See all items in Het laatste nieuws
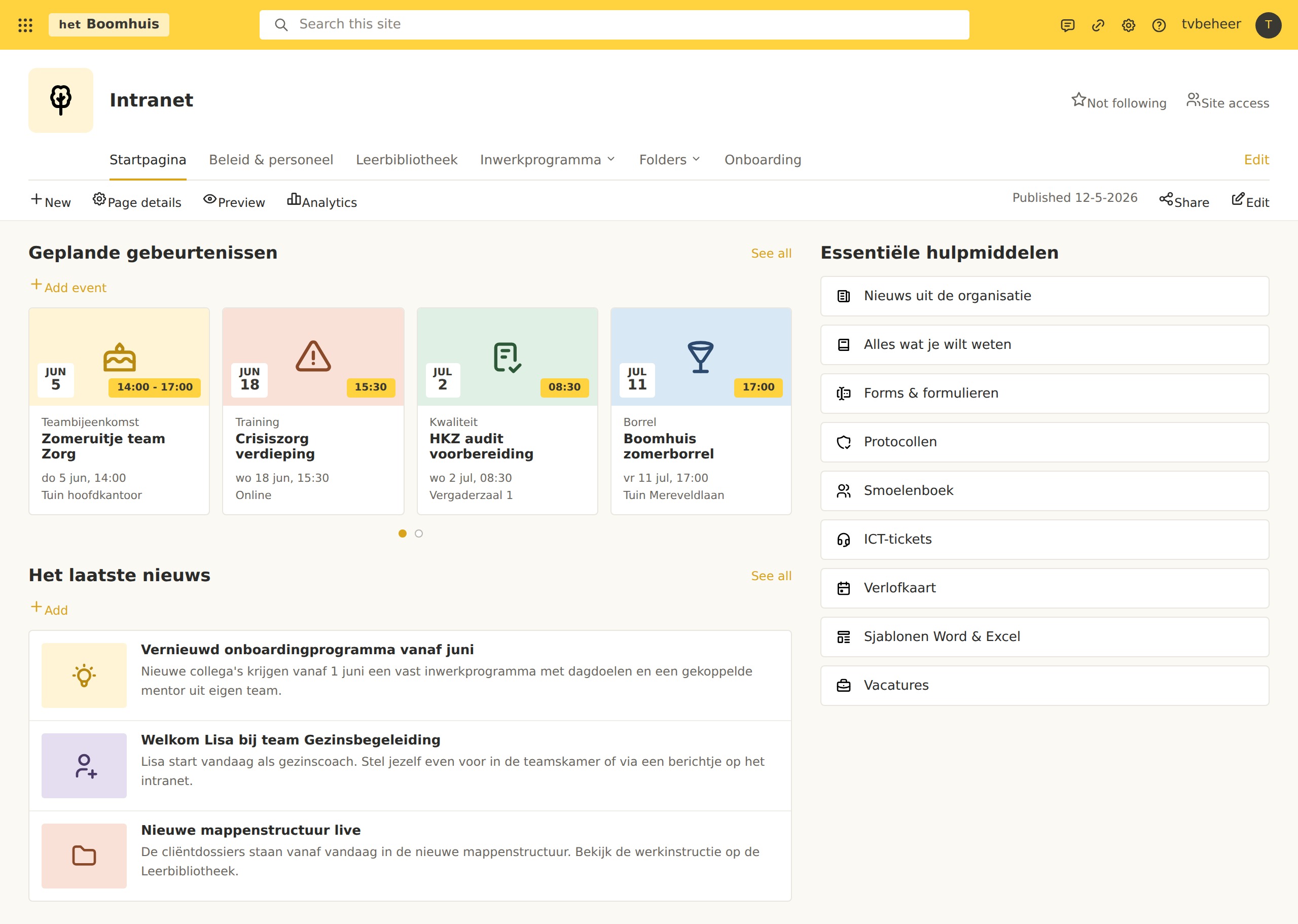This screenshot has height=924, width=1298. [771, 577]
